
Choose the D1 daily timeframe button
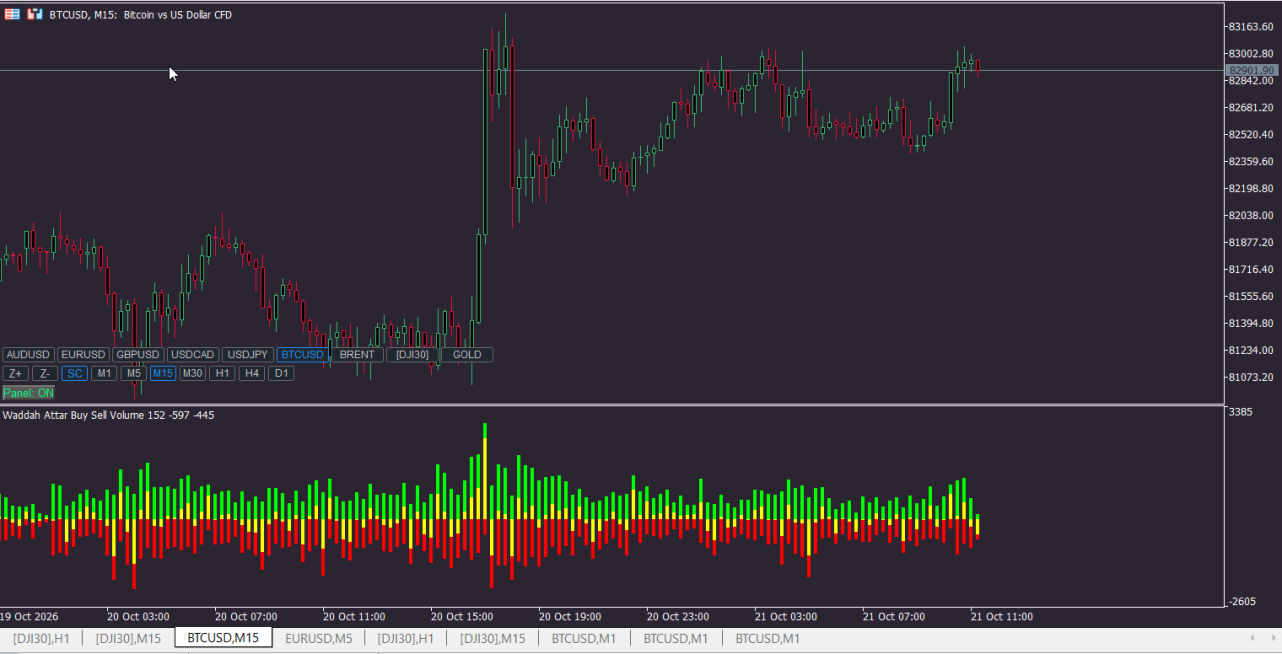coord(281,374)
